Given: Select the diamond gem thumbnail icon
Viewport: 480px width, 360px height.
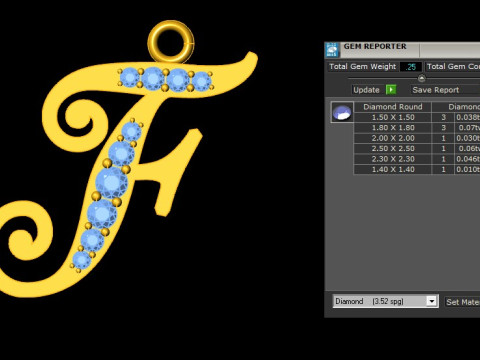Looking at the screenshot, I should tap(342, 112).
